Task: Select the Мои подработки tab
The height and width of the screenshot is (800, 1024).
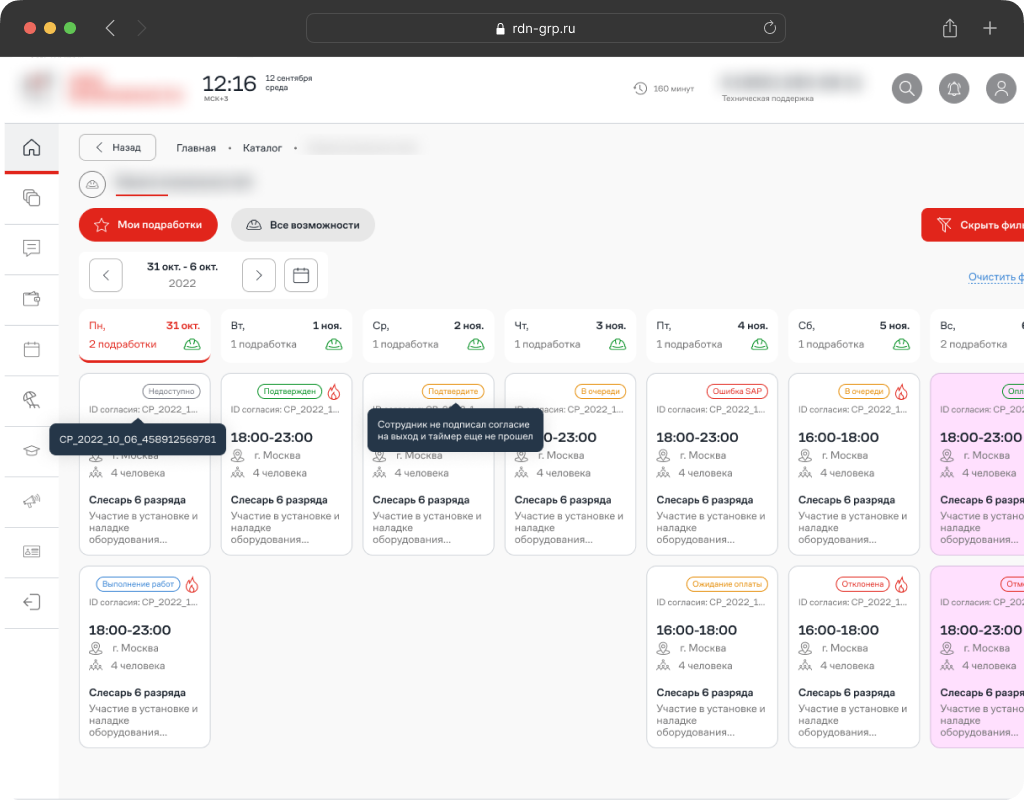Action: click(148, 225)
